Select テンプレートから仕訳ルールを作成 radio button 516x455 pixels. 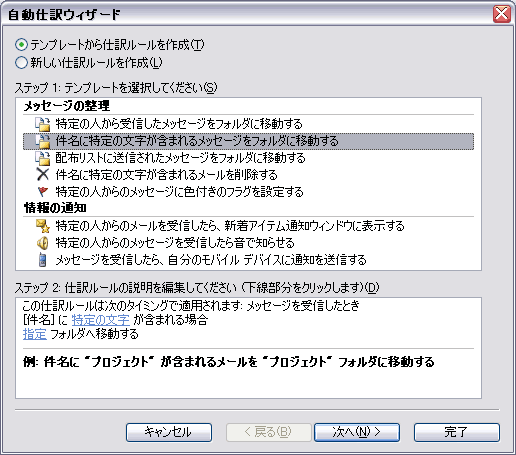pos(21,45)
